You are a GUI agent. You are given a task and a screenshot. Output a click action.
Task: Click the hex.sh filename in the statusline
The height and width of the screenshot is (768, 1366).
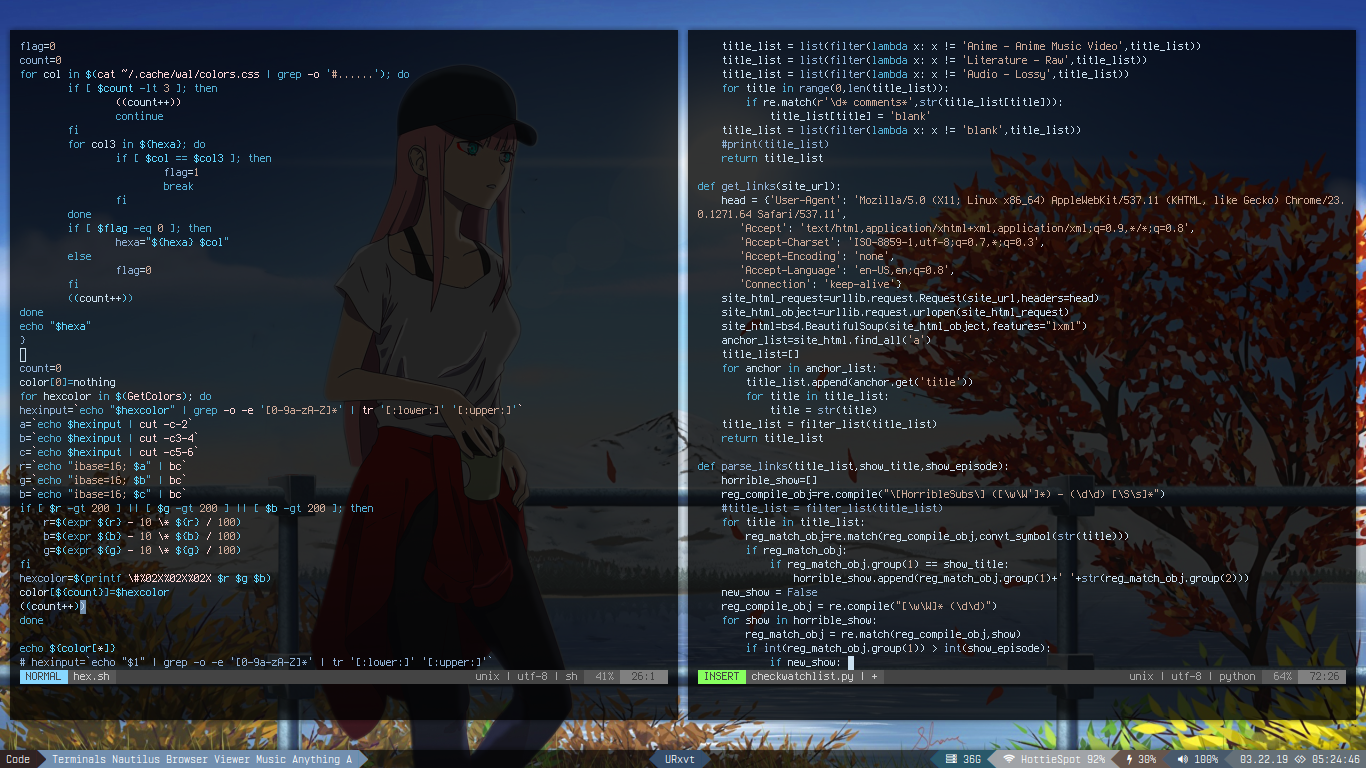[x=91, y=676]
